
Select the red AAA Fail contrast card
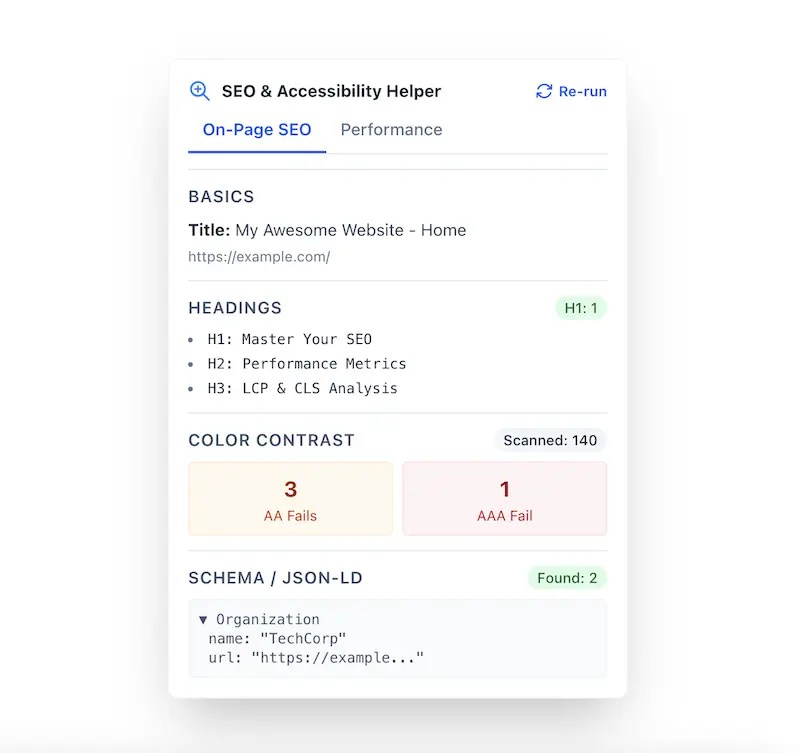[505, 498]
